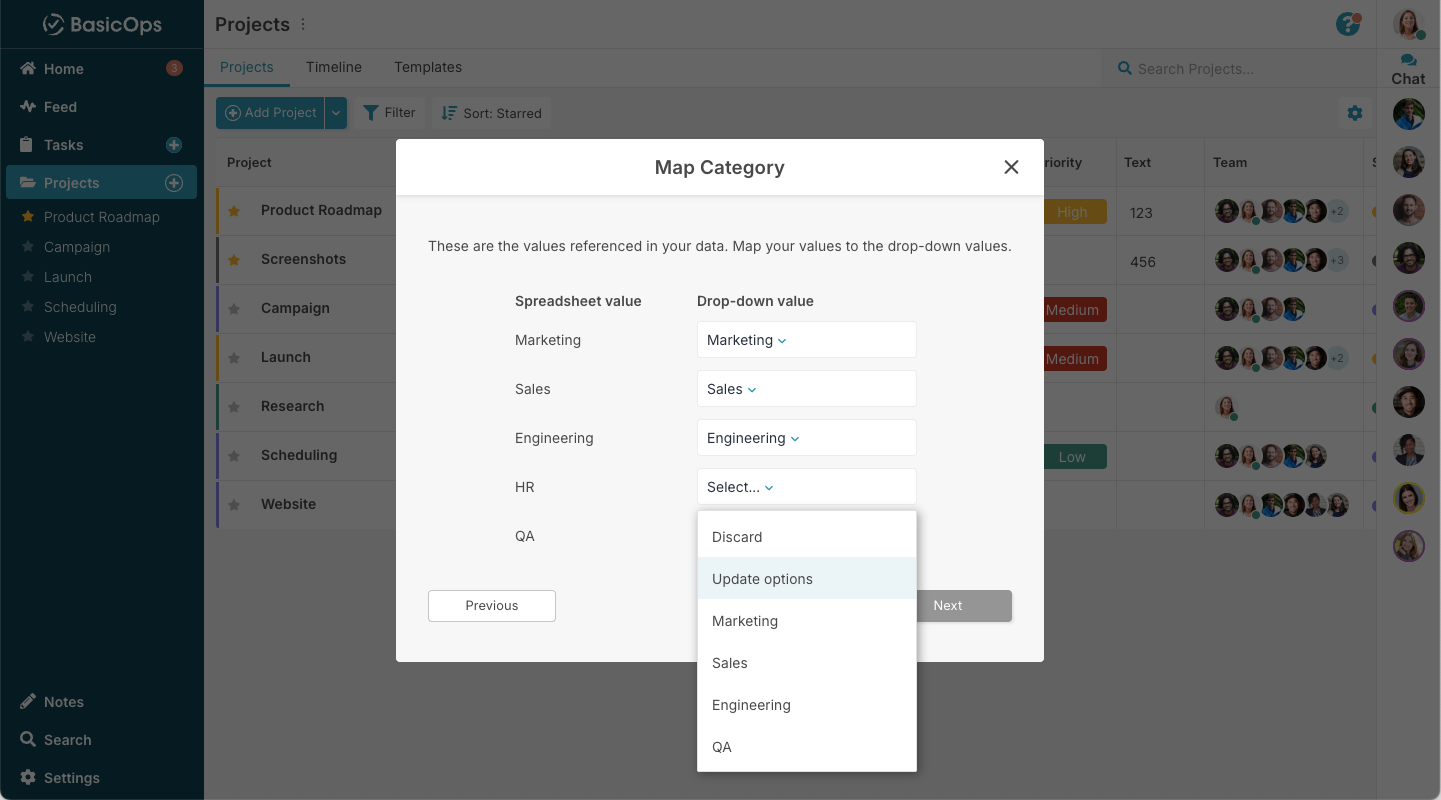Screen dimensions: 1441x800
Task: Select Discard in the dropdown list
Action: [x=737, y=537]
